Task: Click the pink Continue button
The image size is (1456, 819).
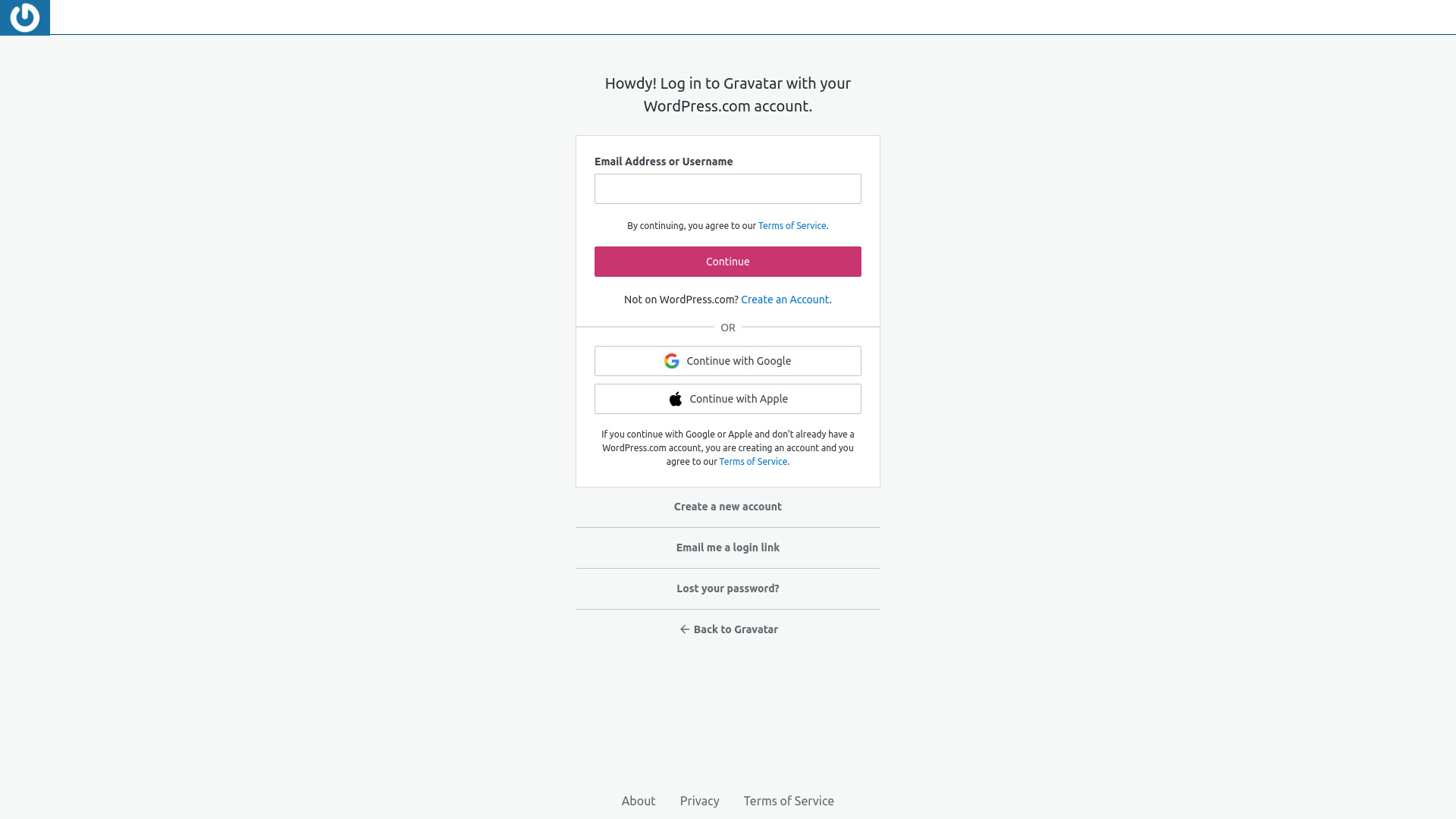Action: pos(728,262)
